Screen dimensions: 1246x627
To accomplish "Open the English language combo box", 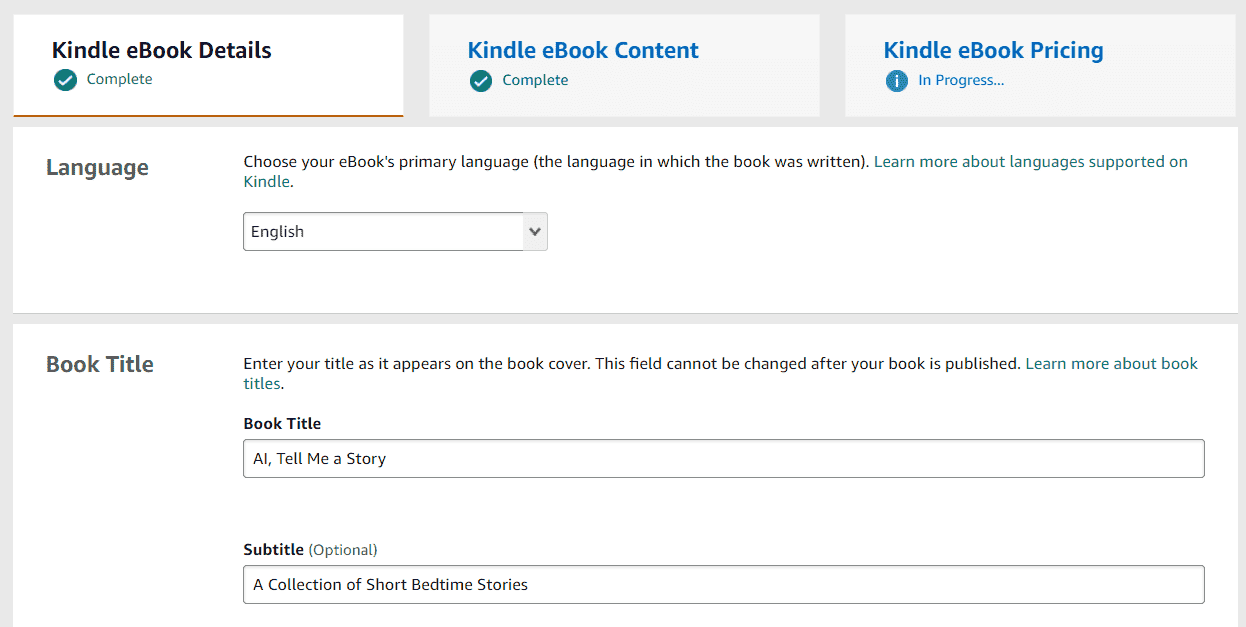I will [395, 231].
